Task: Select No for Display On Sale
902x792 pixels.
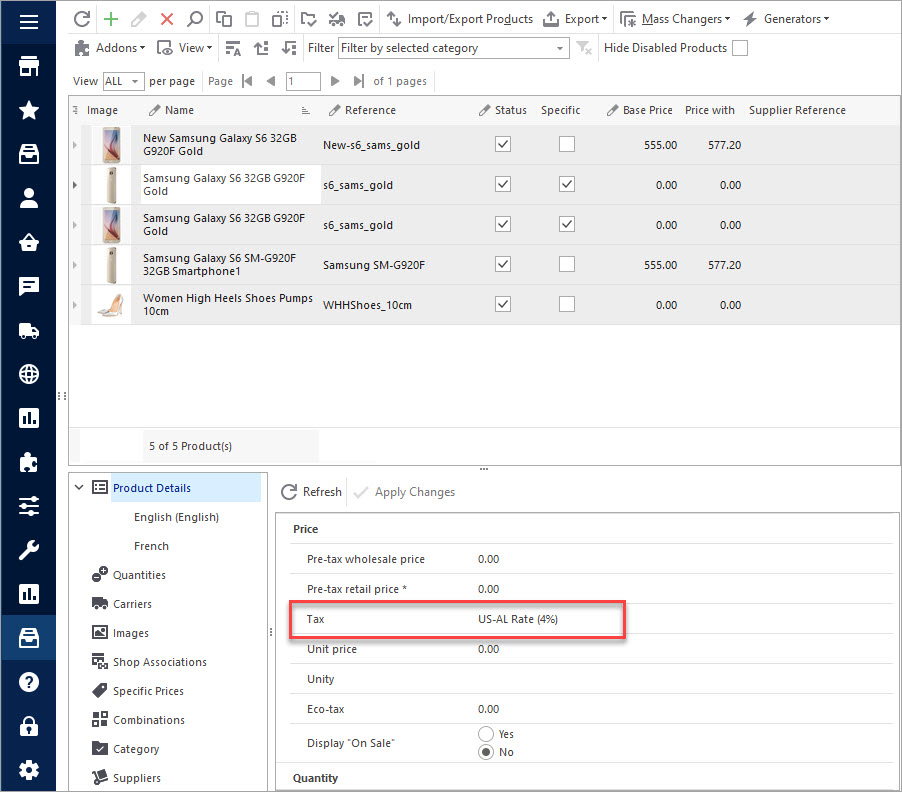Action: (486, 752)
